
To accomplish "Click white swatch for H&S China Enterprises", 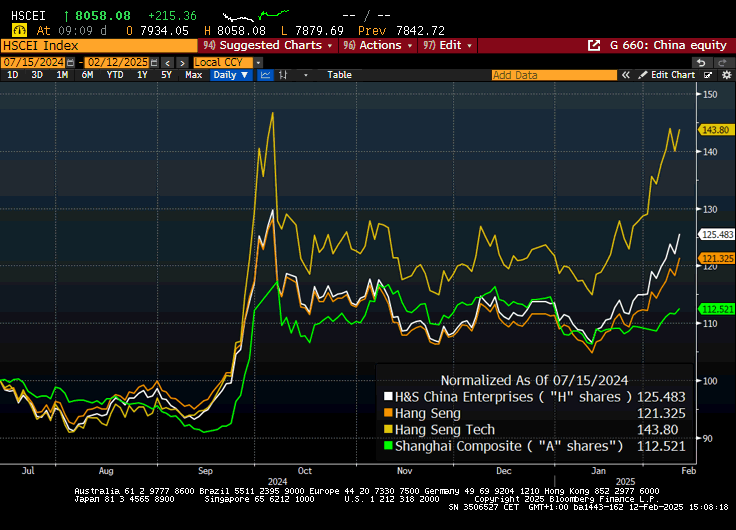I will (388, 396).
